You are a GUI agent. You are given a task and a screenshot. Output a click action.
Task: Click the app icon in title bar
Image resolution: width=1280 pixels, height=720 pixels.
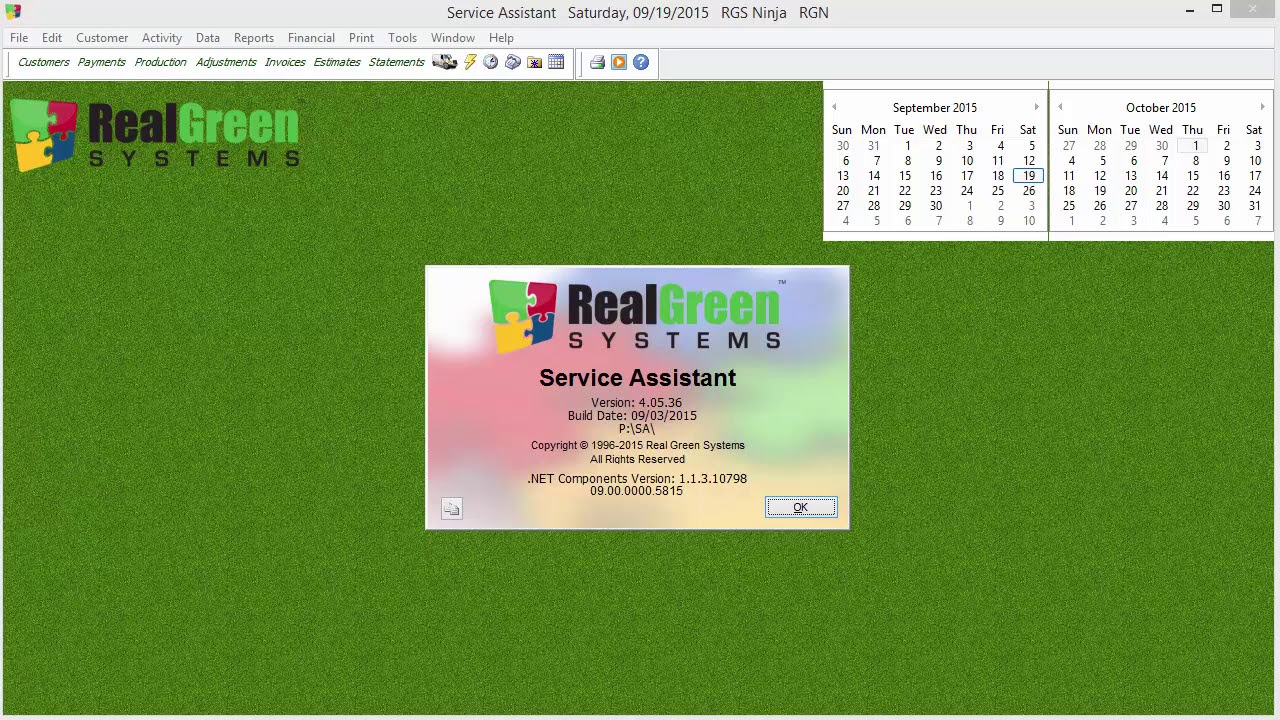(x=13, y=12)
